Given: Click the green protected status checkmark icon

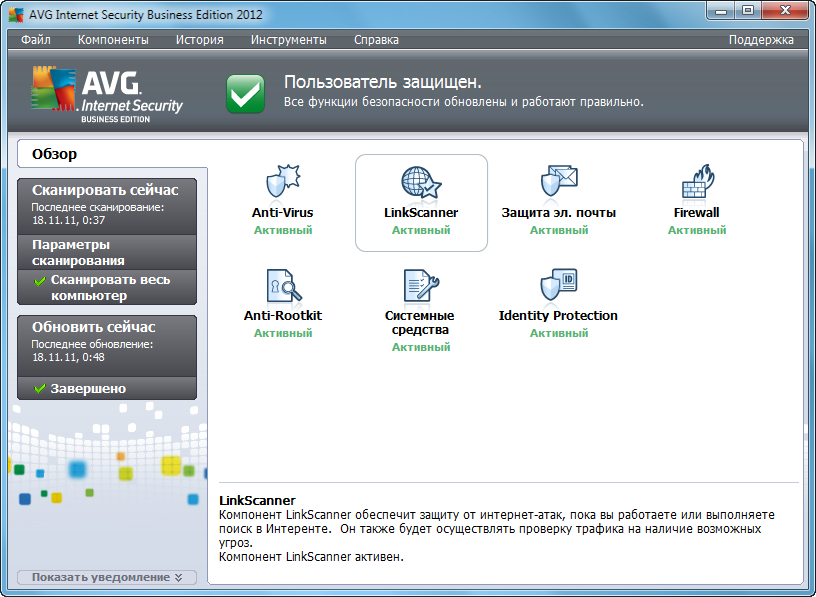Looking at the screenshot, I should coord(245,94).
